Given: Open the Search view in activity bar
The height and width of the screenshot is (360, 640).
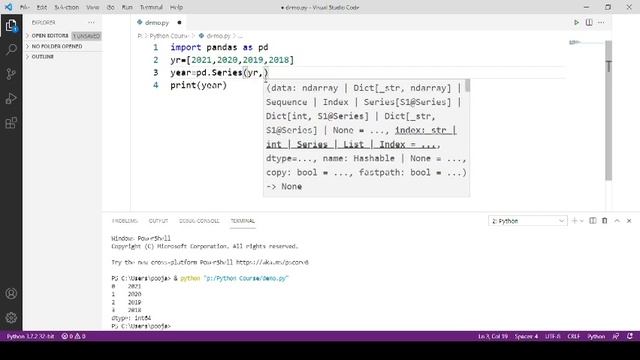Looking at the screenshot, I should pyautogui.click(x=11, y=50).
